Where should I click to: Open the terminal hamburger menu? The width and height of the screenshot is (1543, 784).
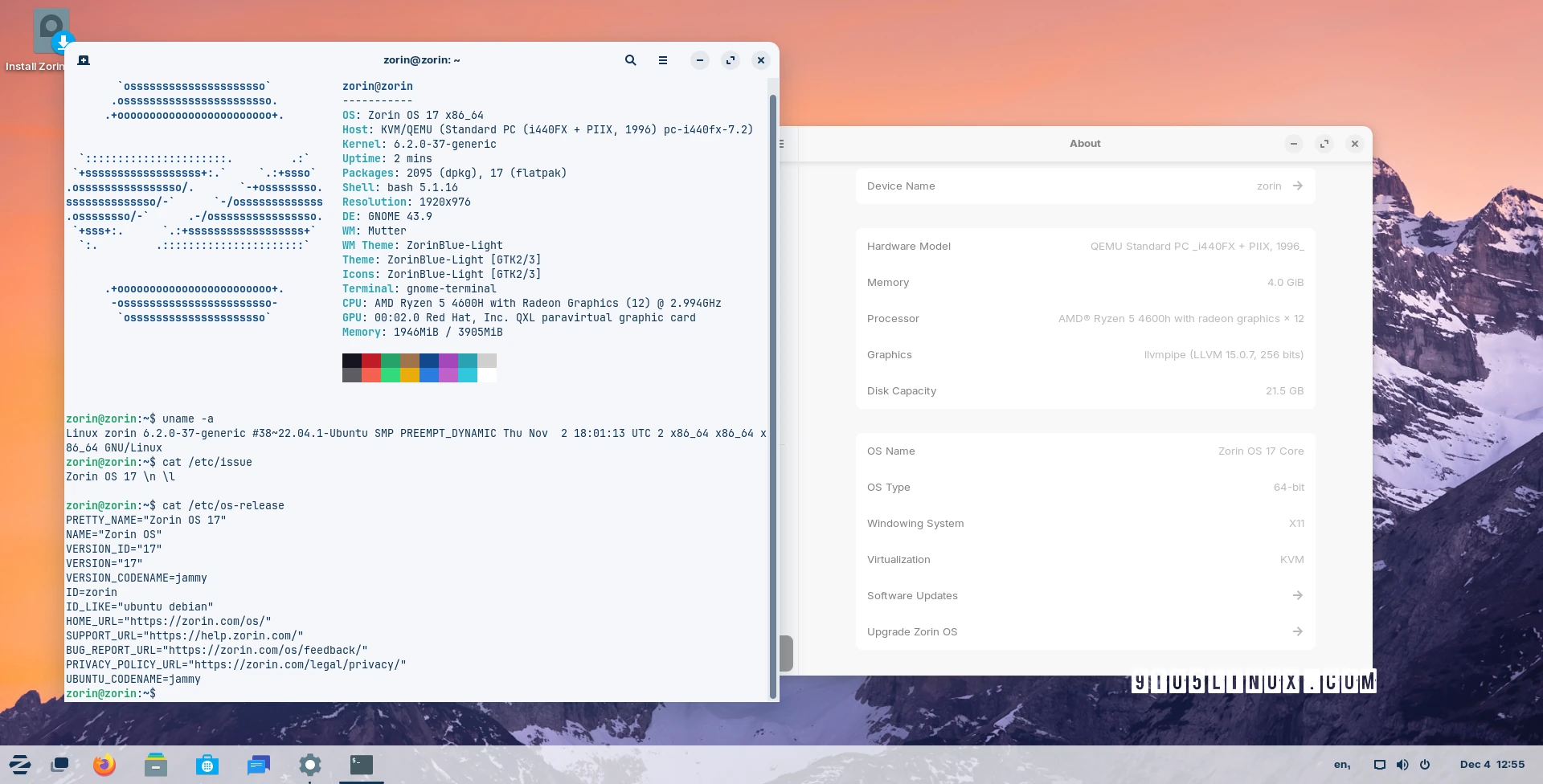[x=662, y=59]
